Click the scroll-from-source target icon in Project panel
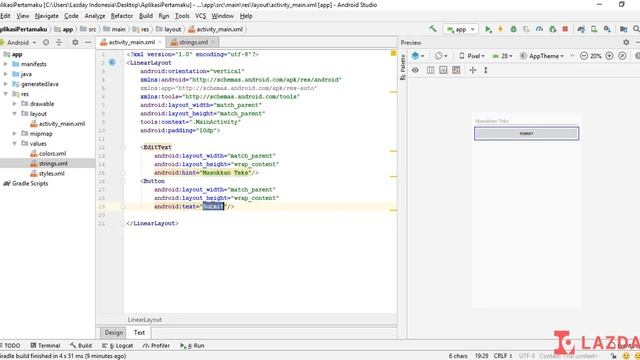The width and height of the screenshot is (640, 360). pyautogui.click(x=46, y=42)
